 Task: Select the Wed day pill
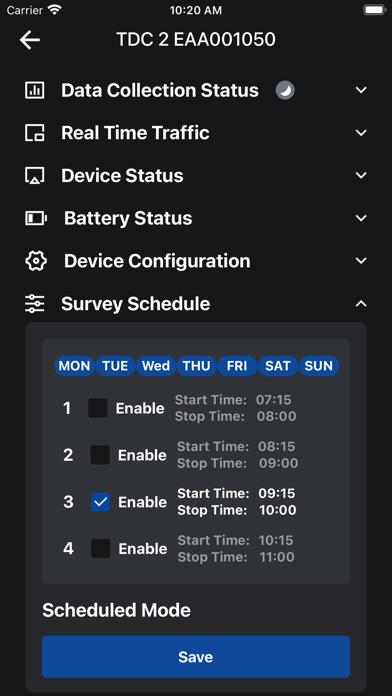click(x=156, y=366)
